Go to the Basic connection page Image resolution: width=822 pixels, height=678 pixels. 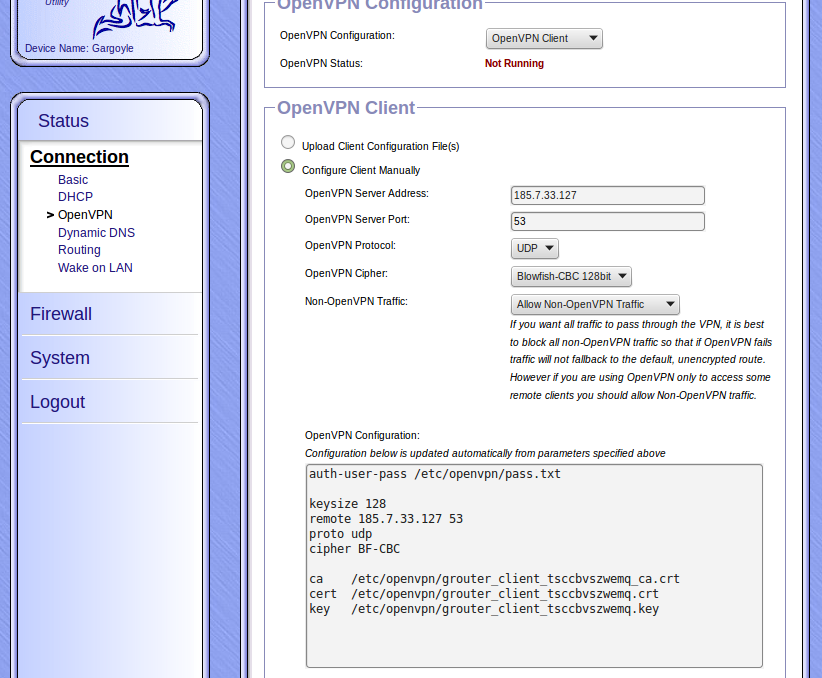(x=73, y=179)
